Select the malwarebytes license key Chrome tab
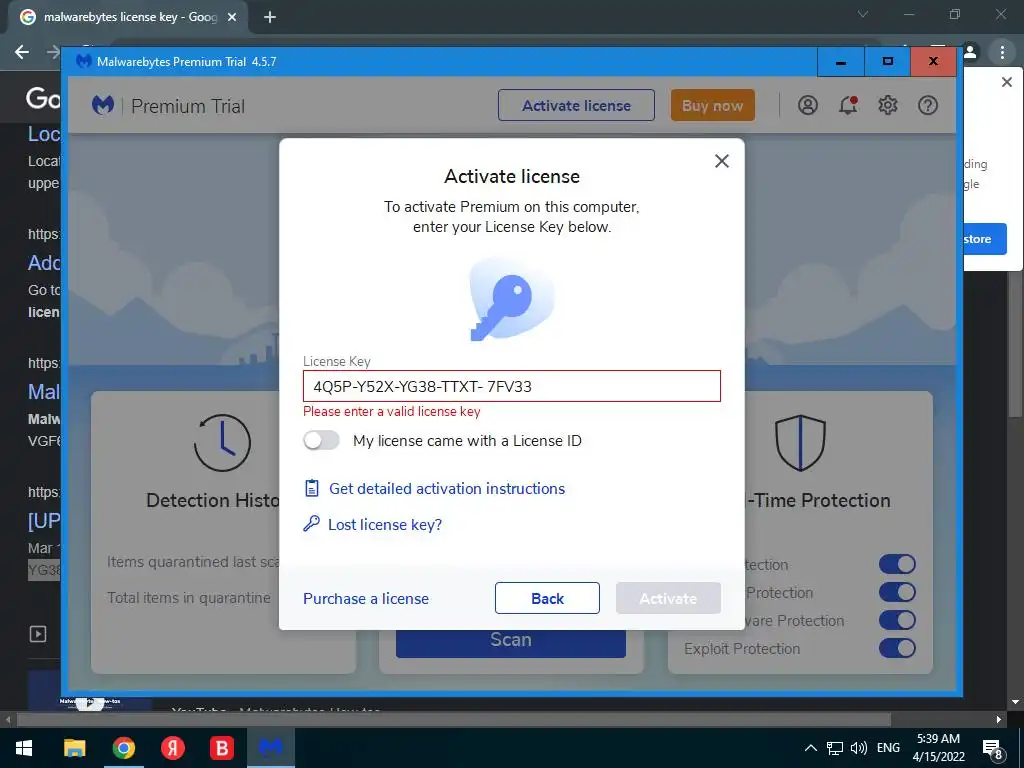Screen dimensions: 1024x768 coord(129,17)
